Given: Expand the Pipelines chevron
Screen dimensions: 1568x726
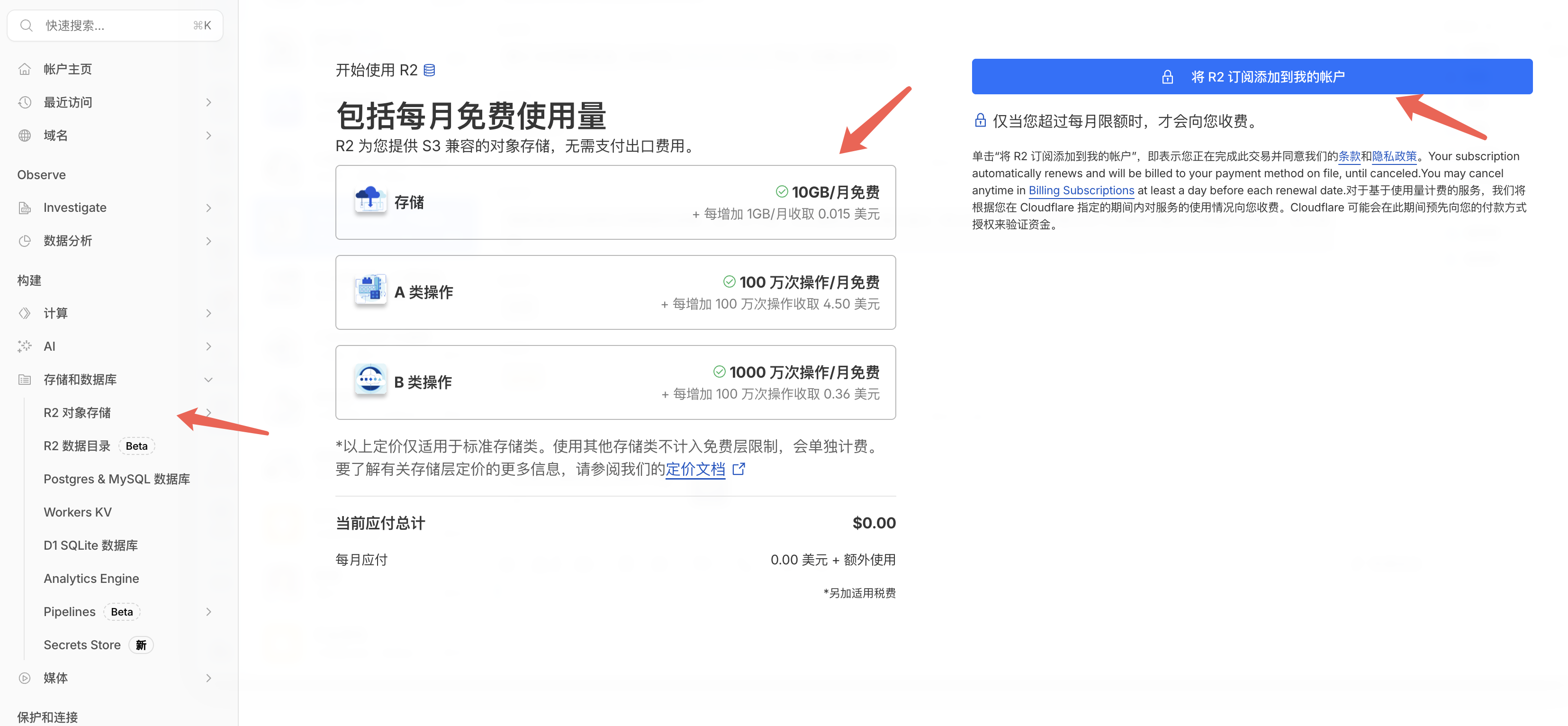Looking at the screenshot, I should (x=208, y=611).
